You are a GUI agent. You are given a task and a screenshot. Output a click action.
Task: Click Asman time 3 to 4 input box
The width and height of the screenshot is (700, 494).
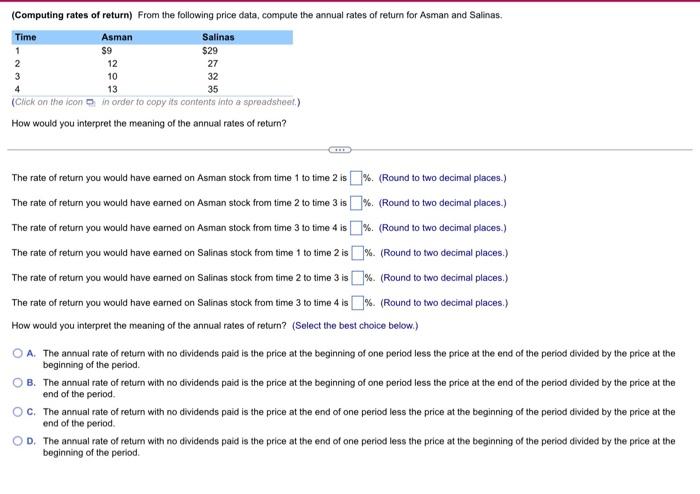click(356, 228)
